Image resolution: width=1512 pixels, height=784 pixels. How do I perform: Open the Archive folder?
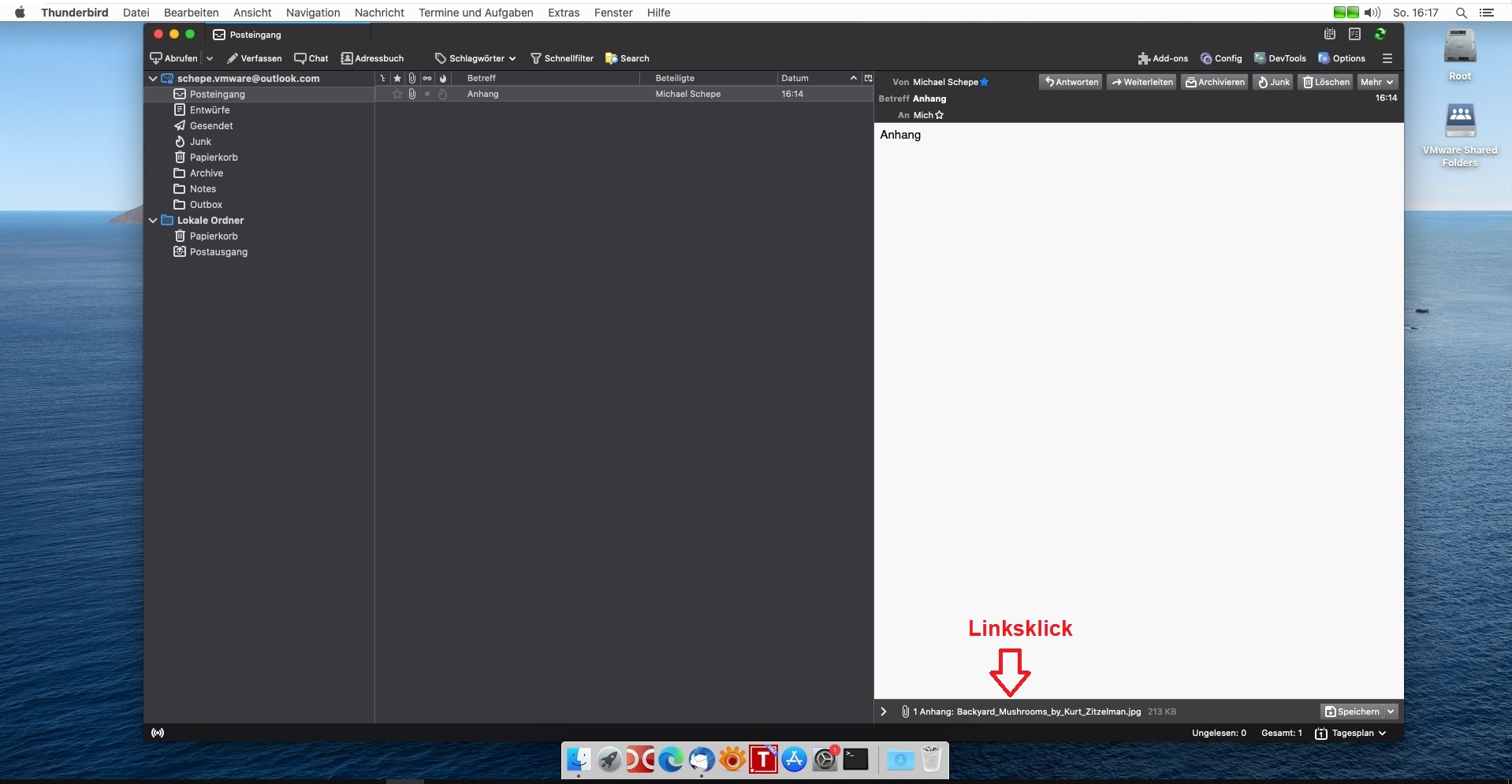tap(259, 173)
